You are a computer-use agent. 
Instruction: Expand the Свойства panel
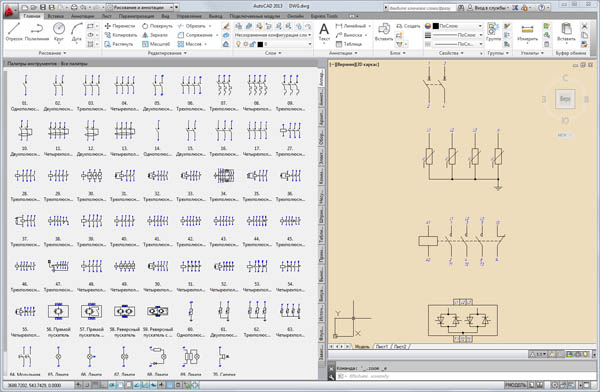point(451,53)
